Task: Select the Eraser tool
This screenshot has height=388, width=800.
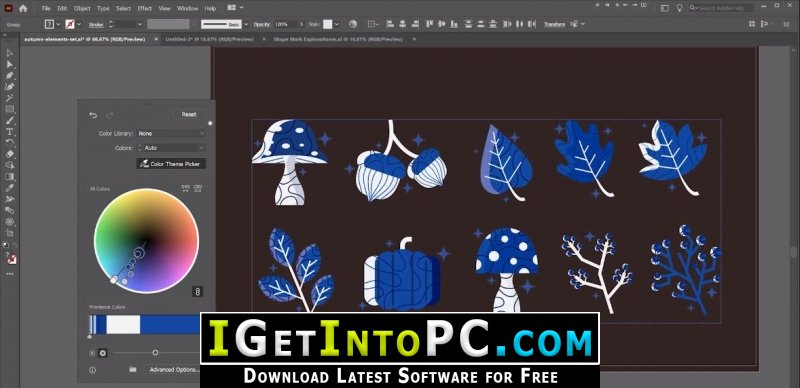Action: pyautogui.click(x=10, y=154)
